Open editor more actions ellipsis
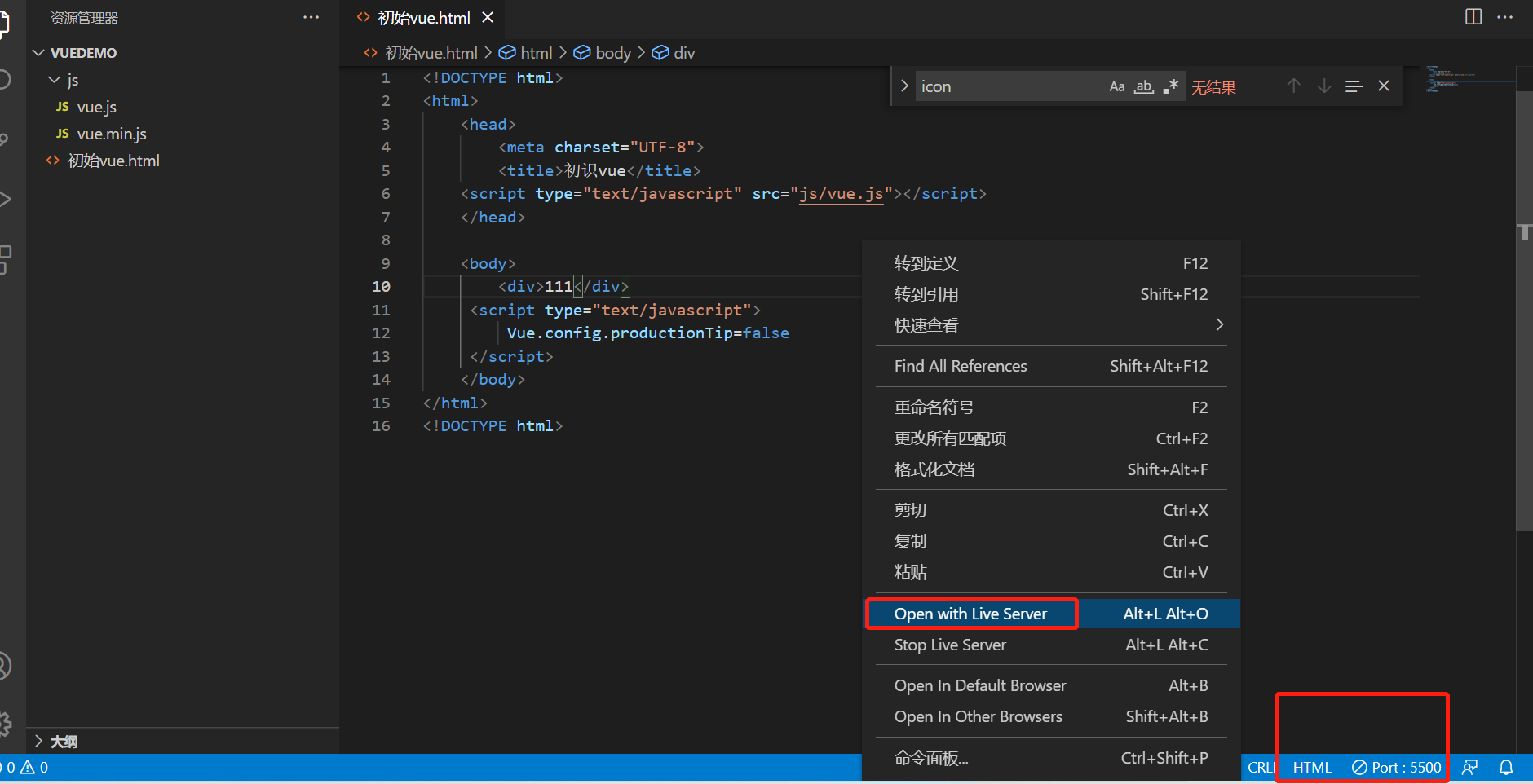Image resolution: width=1533 pixels, height=784 pixels. click(x=1505, y=17)
